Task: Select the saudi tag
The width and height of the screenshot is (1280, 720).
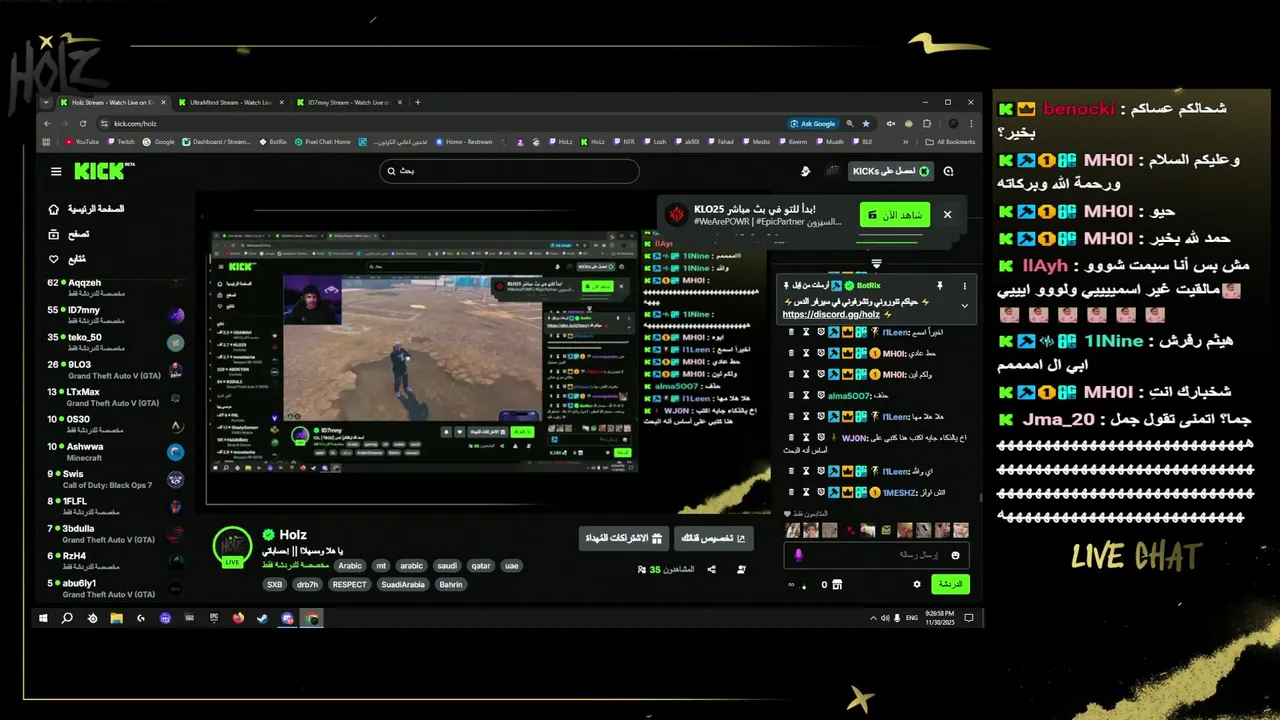Action: click(447, 566)
